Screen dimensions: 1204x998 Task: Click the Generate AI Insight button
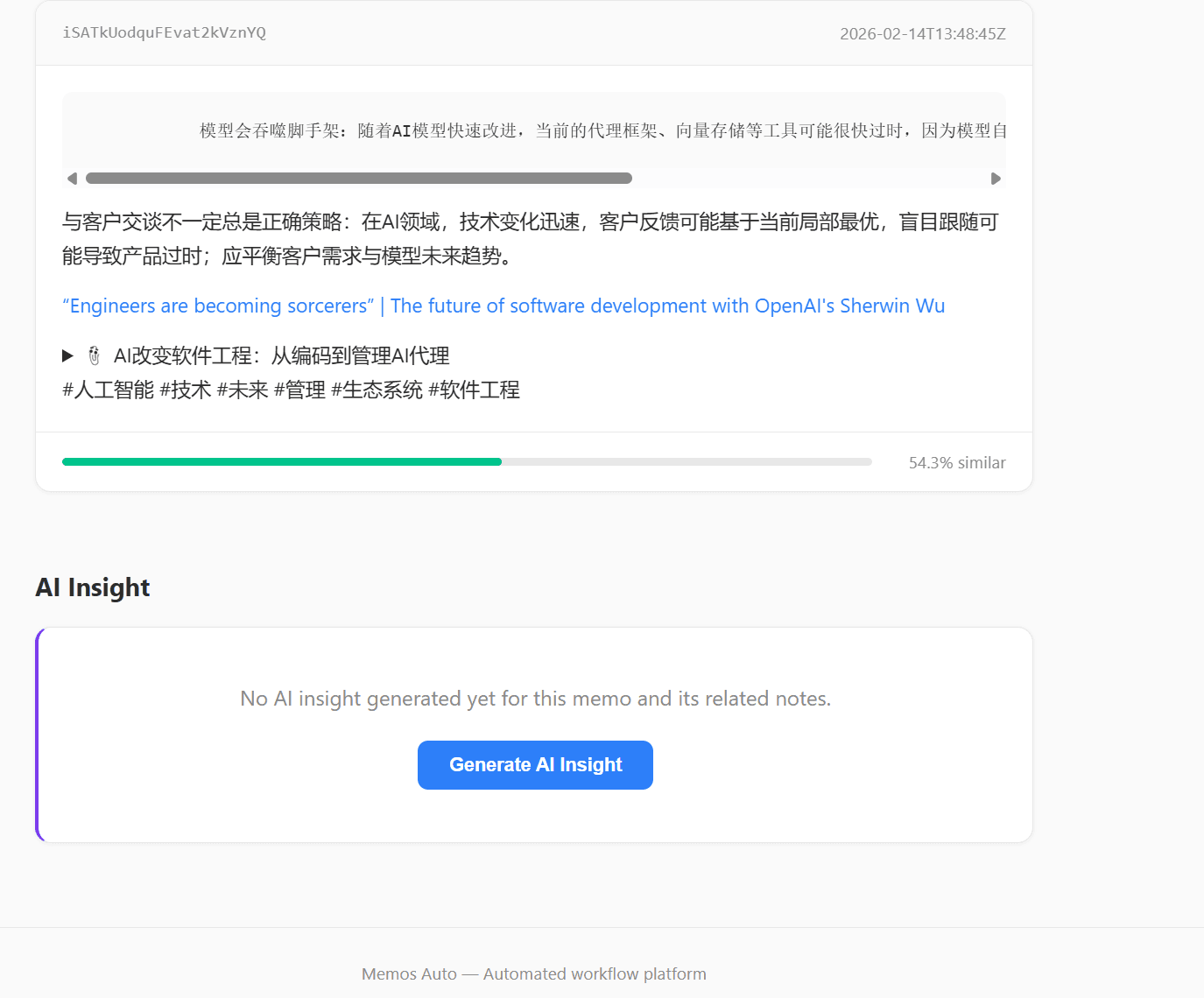(x=535, y=764)
